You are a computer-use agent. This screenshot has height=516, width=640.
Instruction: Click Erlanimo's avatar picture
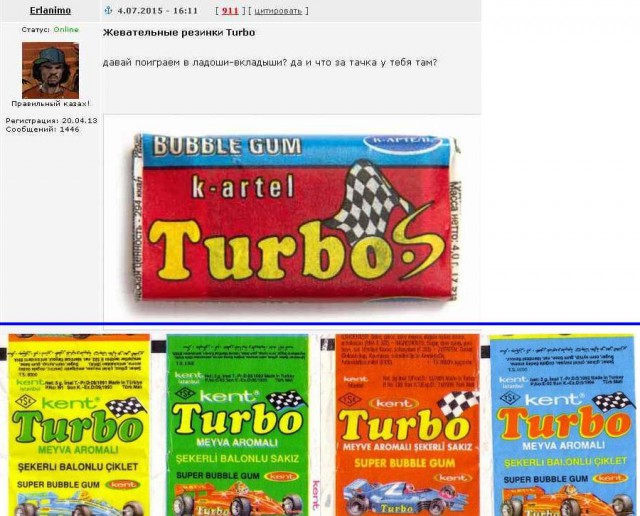click(x=50, y=70)
